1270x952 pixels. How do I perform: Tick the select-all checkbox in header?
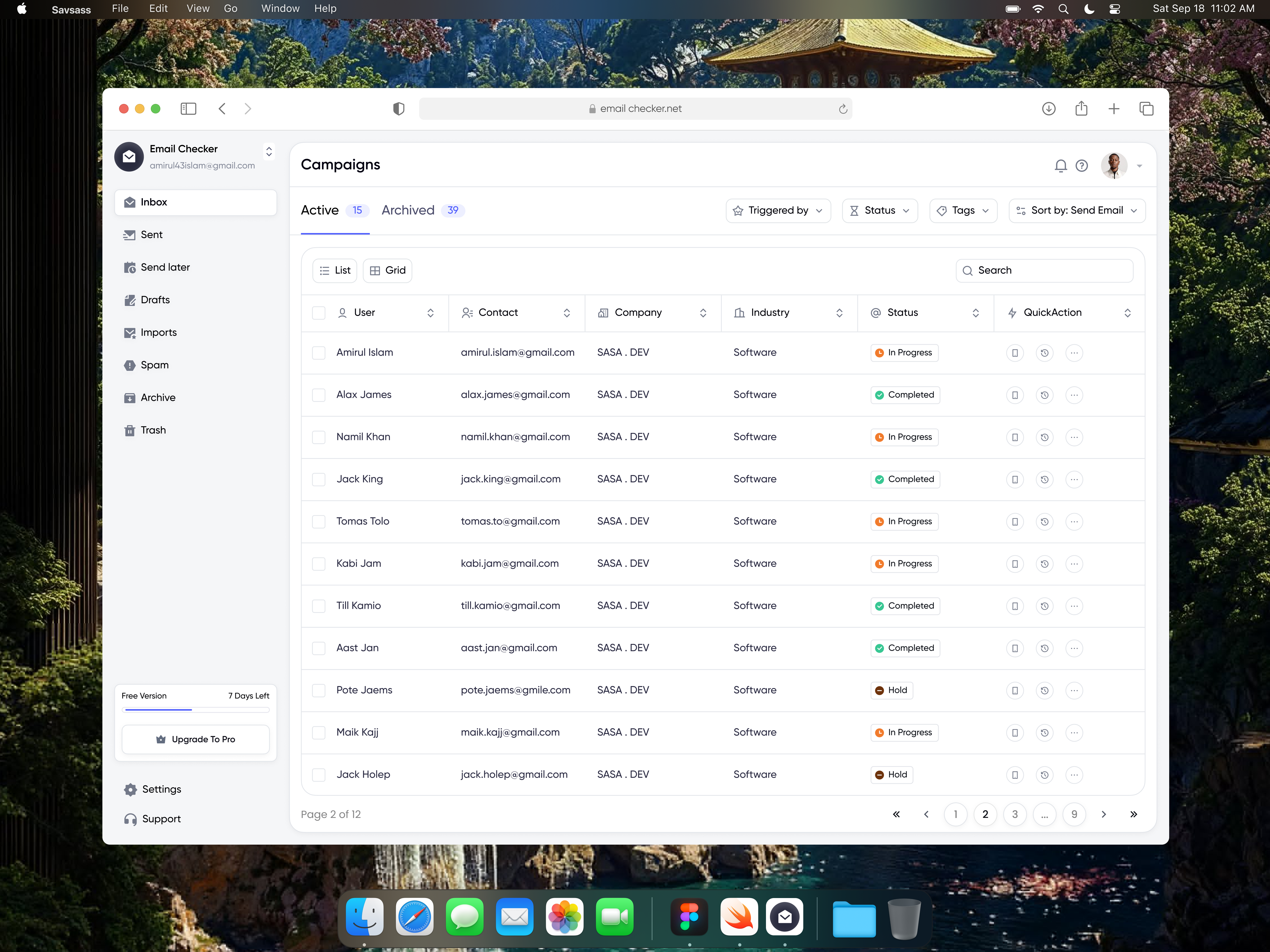coord(319,313)
